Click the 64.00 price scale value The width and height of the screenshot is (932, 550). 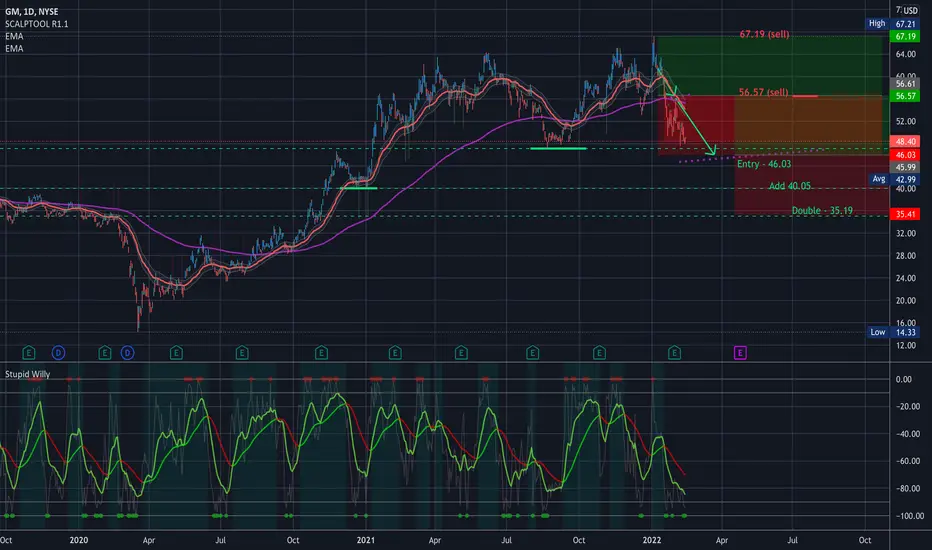pyautogui.click(x=906, y=54)
